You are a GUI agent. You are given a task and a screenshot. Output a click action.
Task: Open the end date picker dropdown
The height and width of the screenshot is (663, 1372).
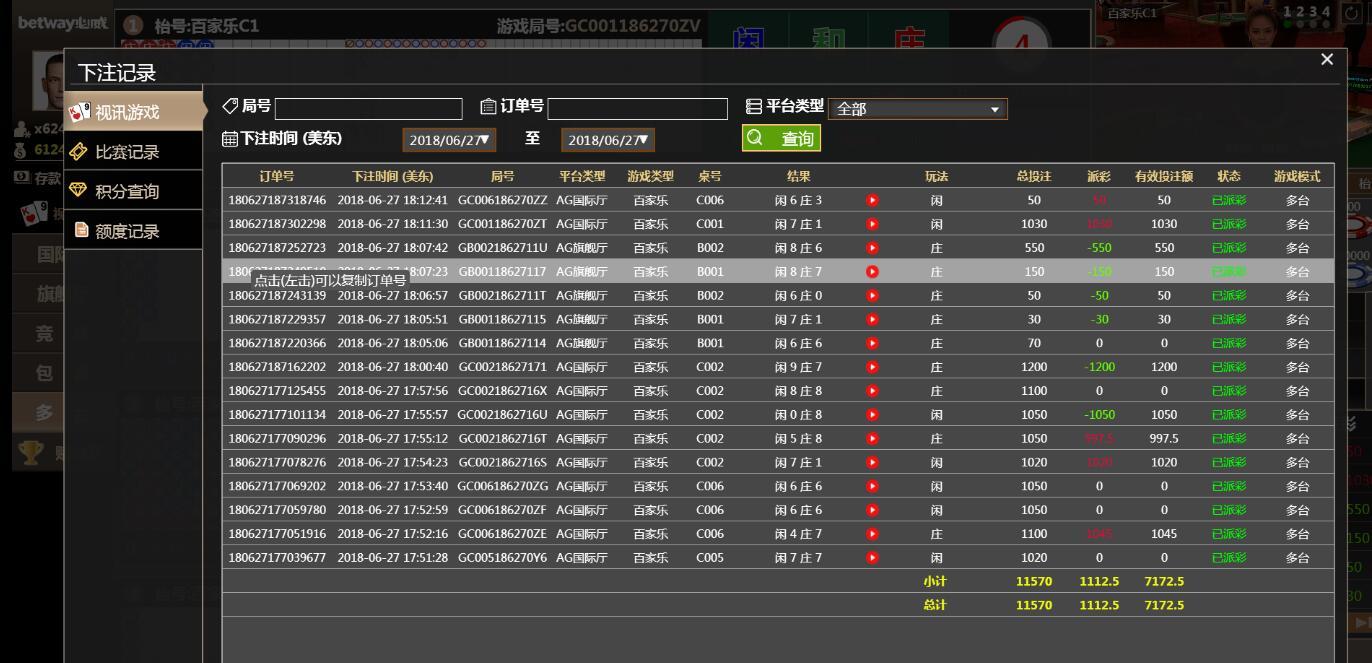[607, 140]
